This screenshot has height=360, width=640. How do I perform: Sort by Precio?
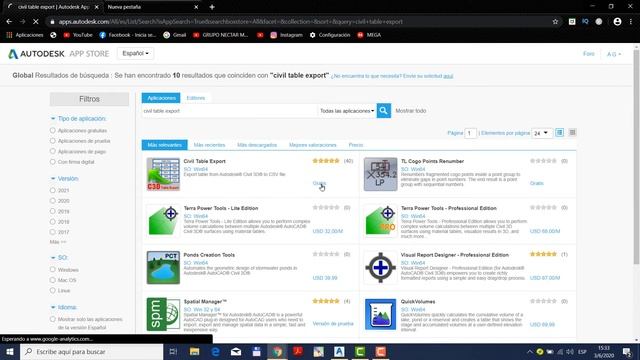click(x=356, y=145)
